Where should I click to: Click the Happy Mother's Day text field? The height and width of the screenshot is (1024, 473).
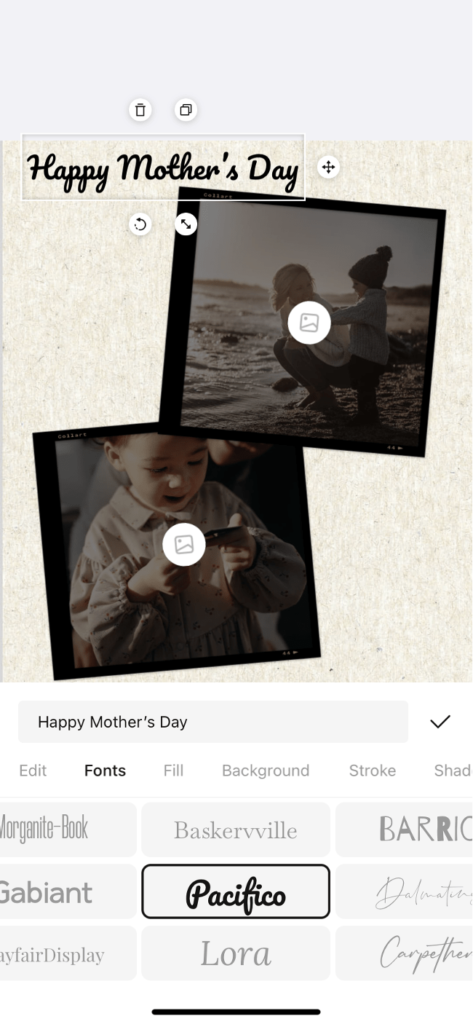(213, 722)
